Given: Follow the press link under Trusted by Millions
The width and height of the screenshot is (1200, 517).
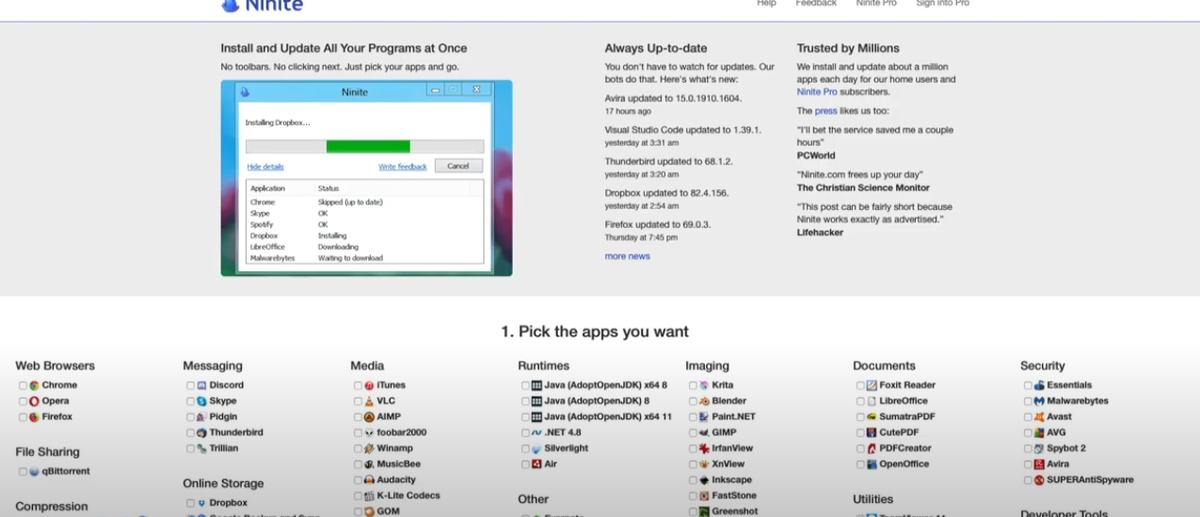Looking at the screenshot, I should (x=826, y=111).
